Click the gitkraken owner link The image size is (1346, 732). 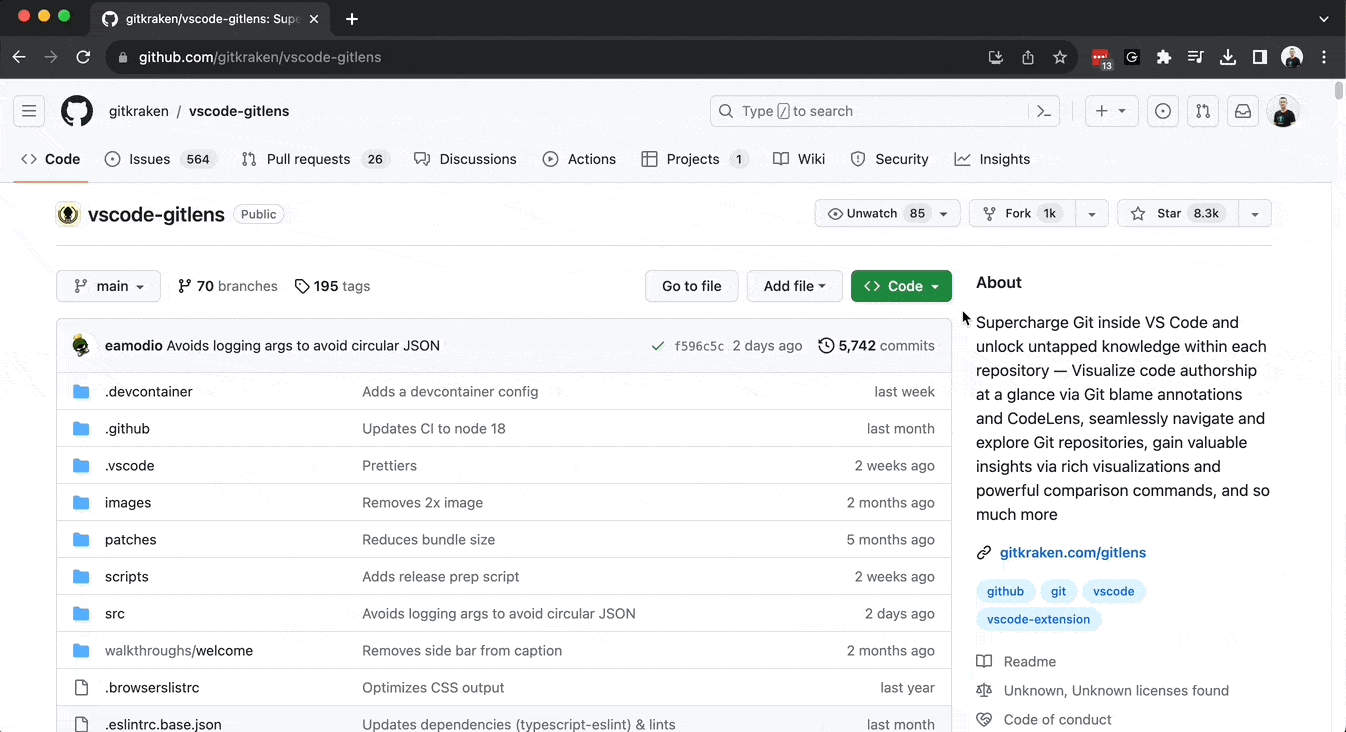139,111
